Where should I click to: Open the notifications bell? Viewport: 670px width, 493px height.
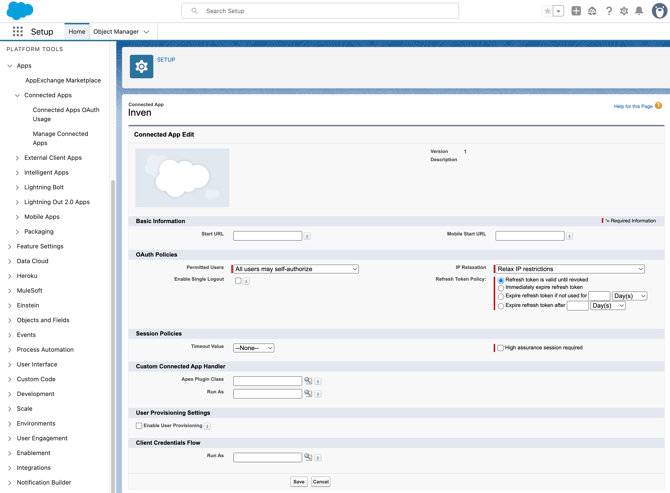pyautogui.click(x=639, y=11)
